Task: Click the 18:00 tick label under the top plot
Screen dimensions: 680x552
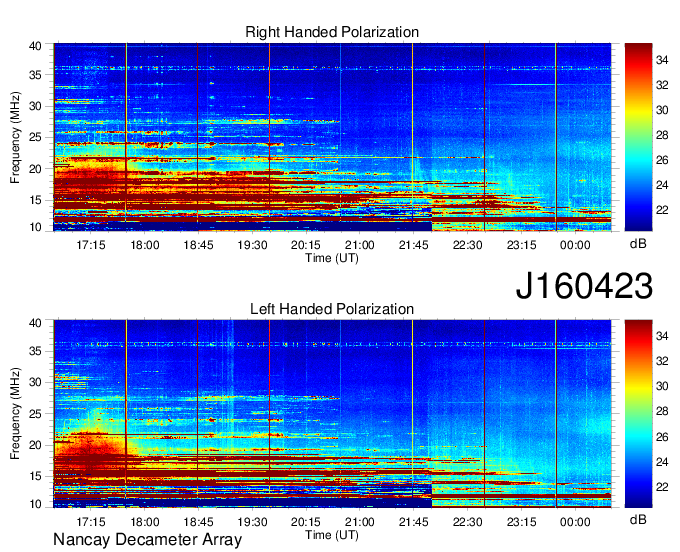Action: pyautogui.click(x=145, y=245)
